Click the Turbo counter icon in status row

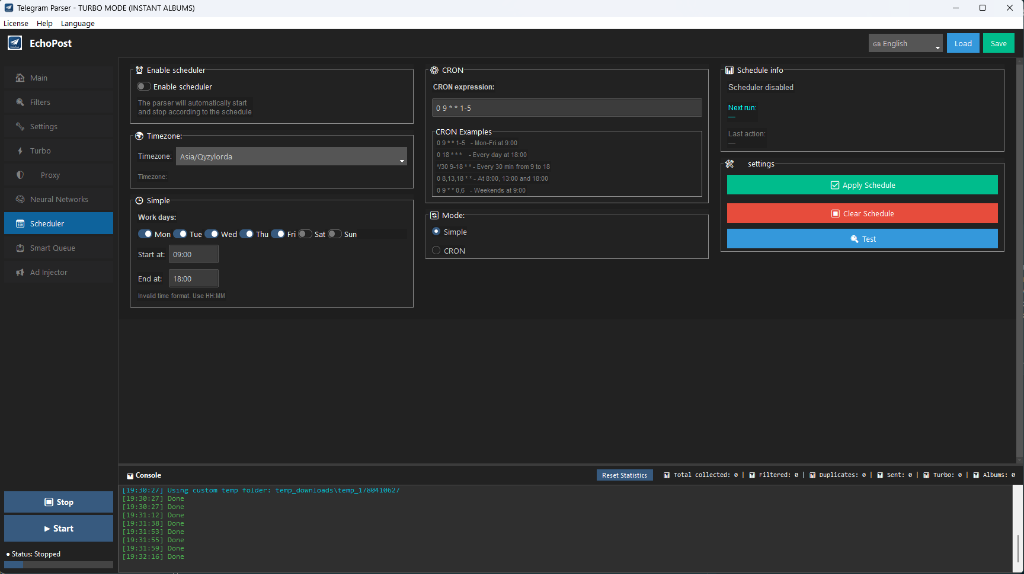click(926, 475)
